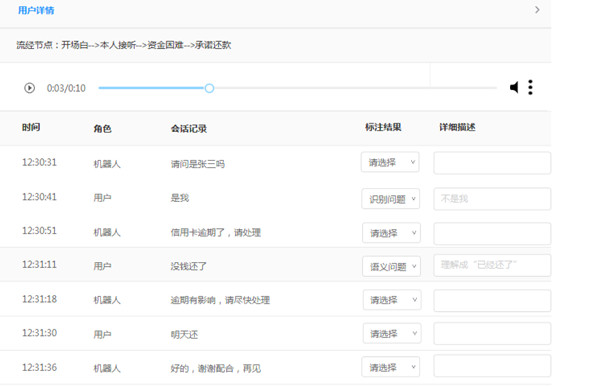Open 标注结果 dropdown for 好的，谢谢配合 row

click(391, 367)
